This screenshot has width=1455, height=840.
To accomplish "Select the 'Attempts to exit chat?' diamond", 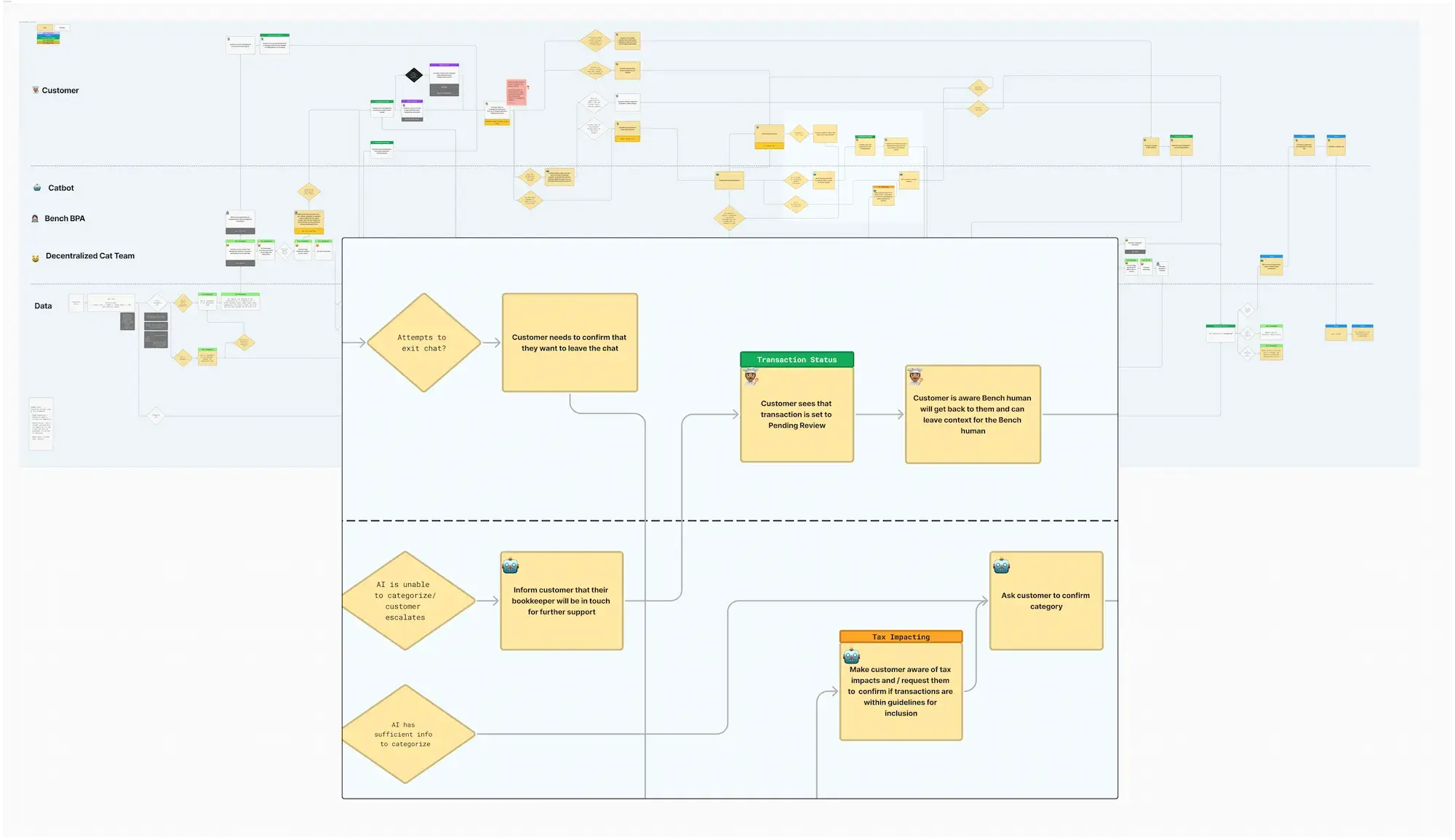I will click(x=424, y=343).
